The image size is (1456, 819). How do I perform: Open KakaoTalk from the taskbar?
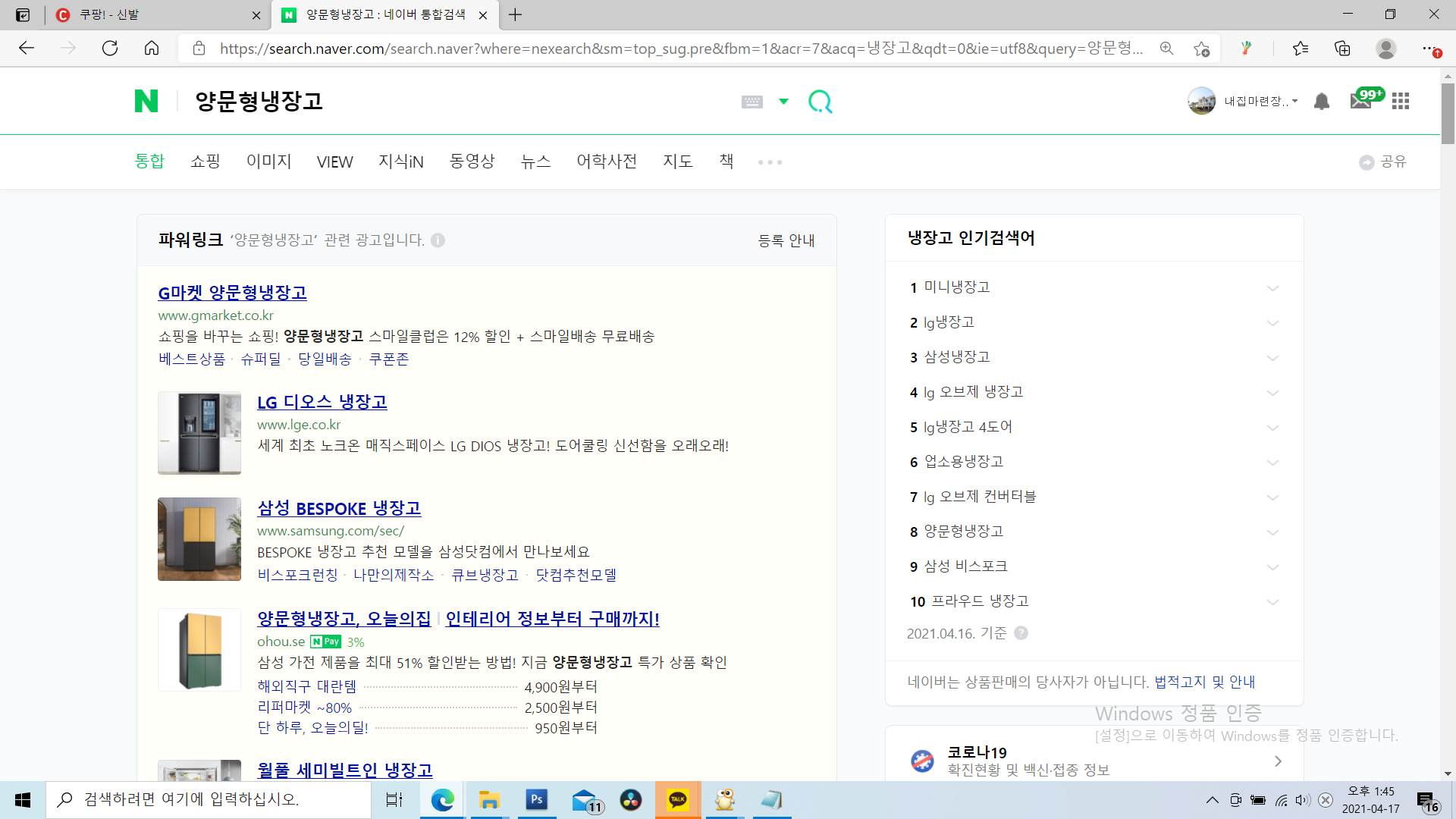click(678, 800)
